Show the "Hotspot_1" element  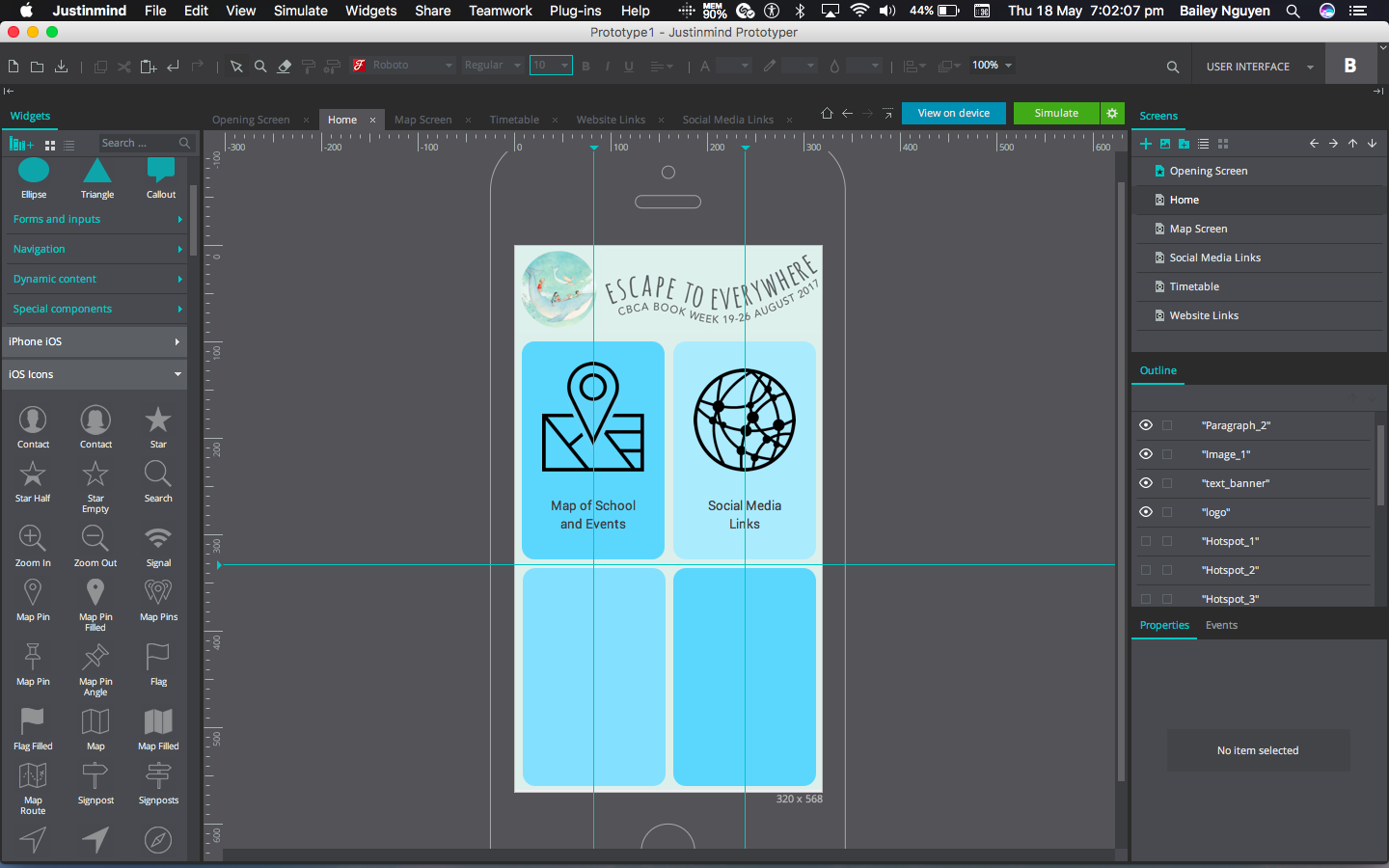pyautogui.click(x=1146, y=541)
